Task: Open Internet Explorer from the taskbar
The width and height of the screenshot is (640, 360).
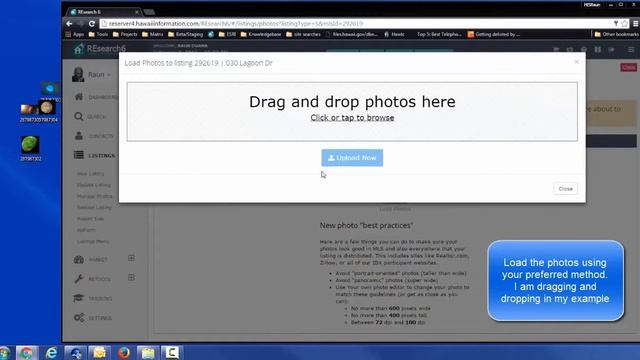Action: [51, 353]
